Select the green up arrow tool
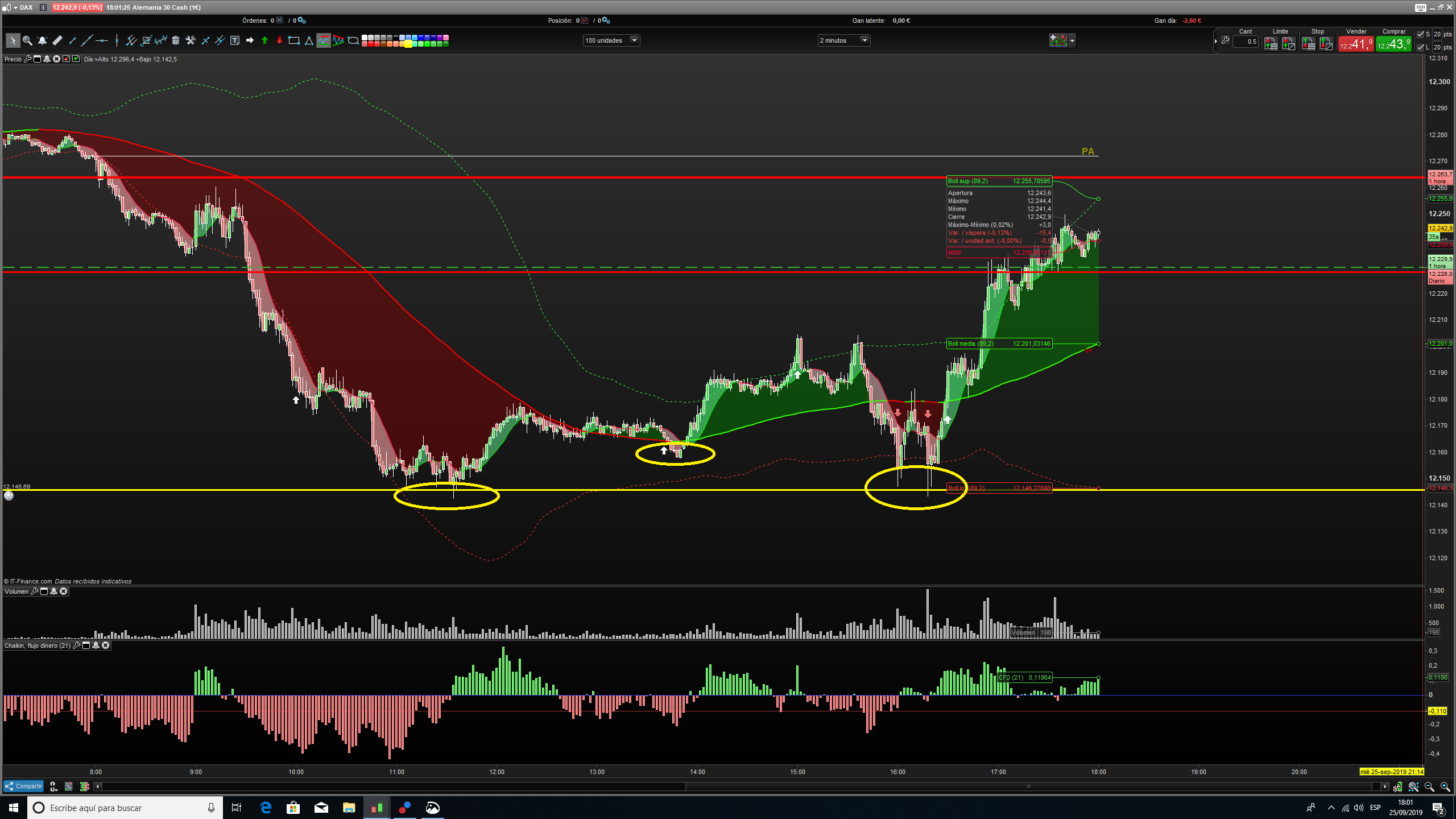Screen dimensions: 1456x819 click(x=264, y=40)
